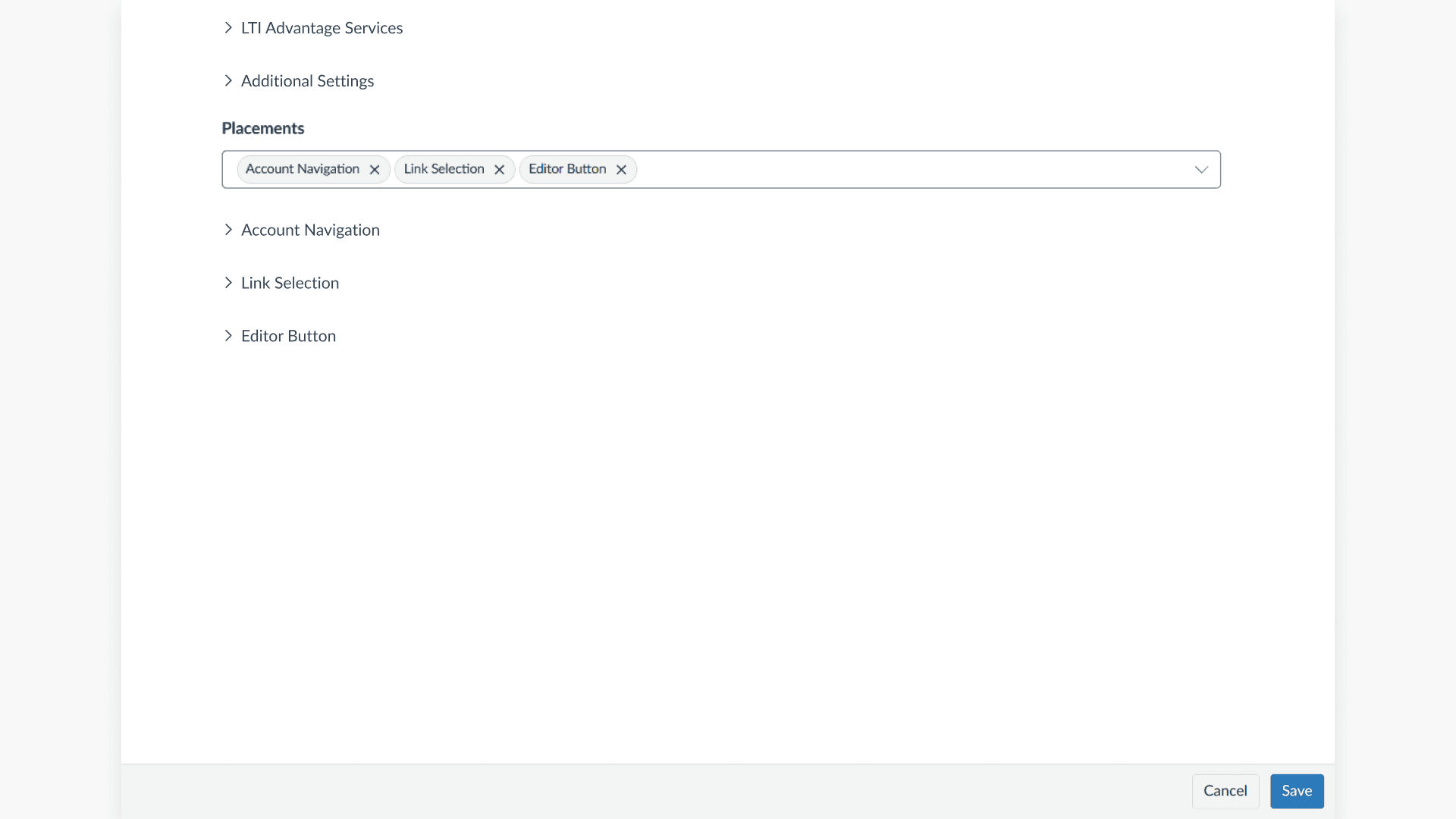The image size is (1456, 819).
Task: Expand the Link Selection settings section
Action: pos(290,283)
